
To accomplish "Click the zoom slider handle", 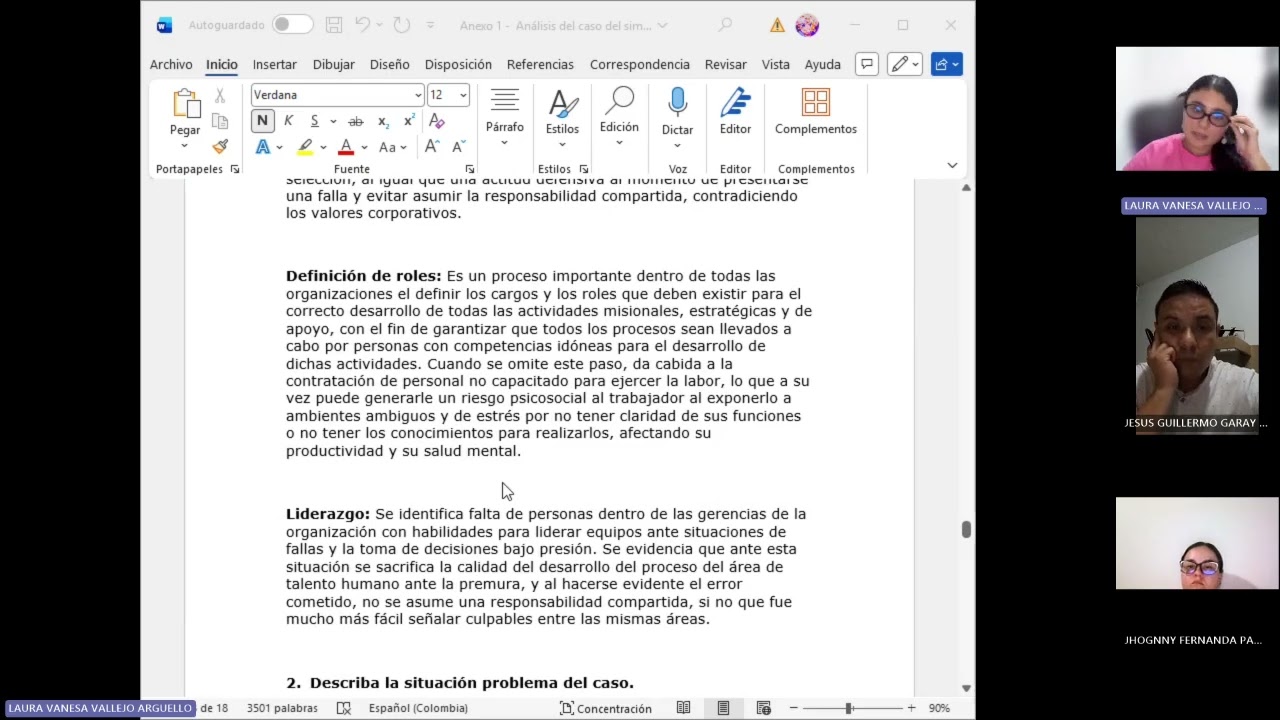I will (x=848, y=708).
